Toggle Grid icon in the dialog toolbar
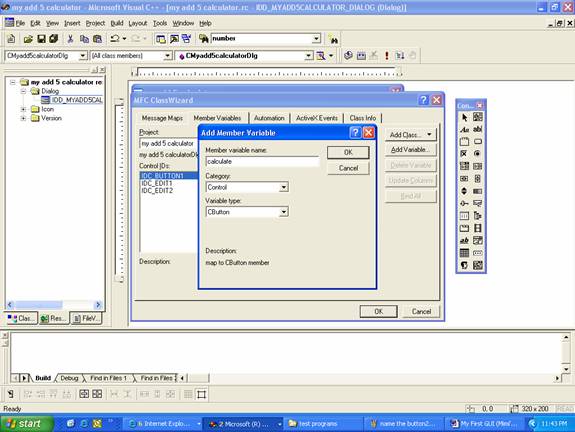 pos(188,394)
